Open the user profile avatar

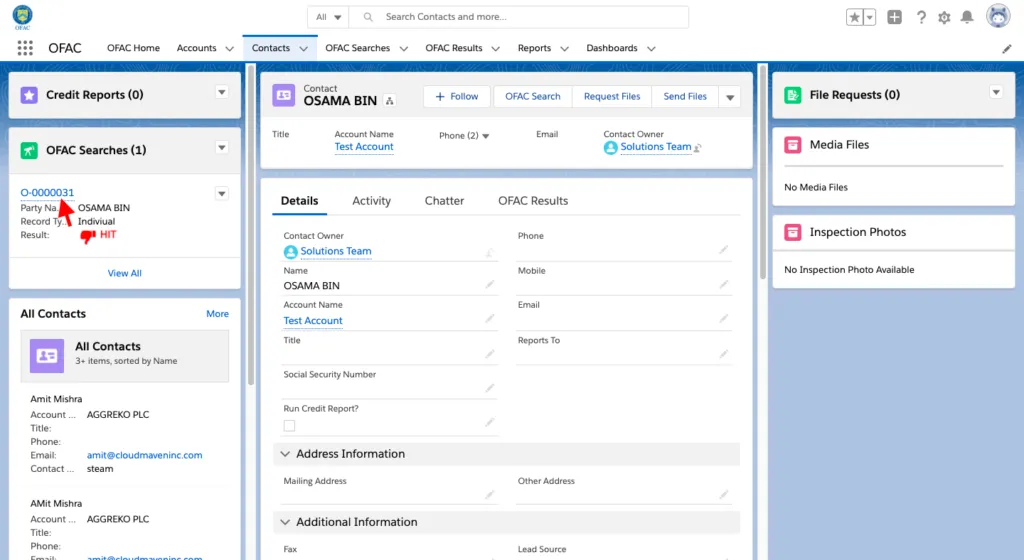(997, 16)
